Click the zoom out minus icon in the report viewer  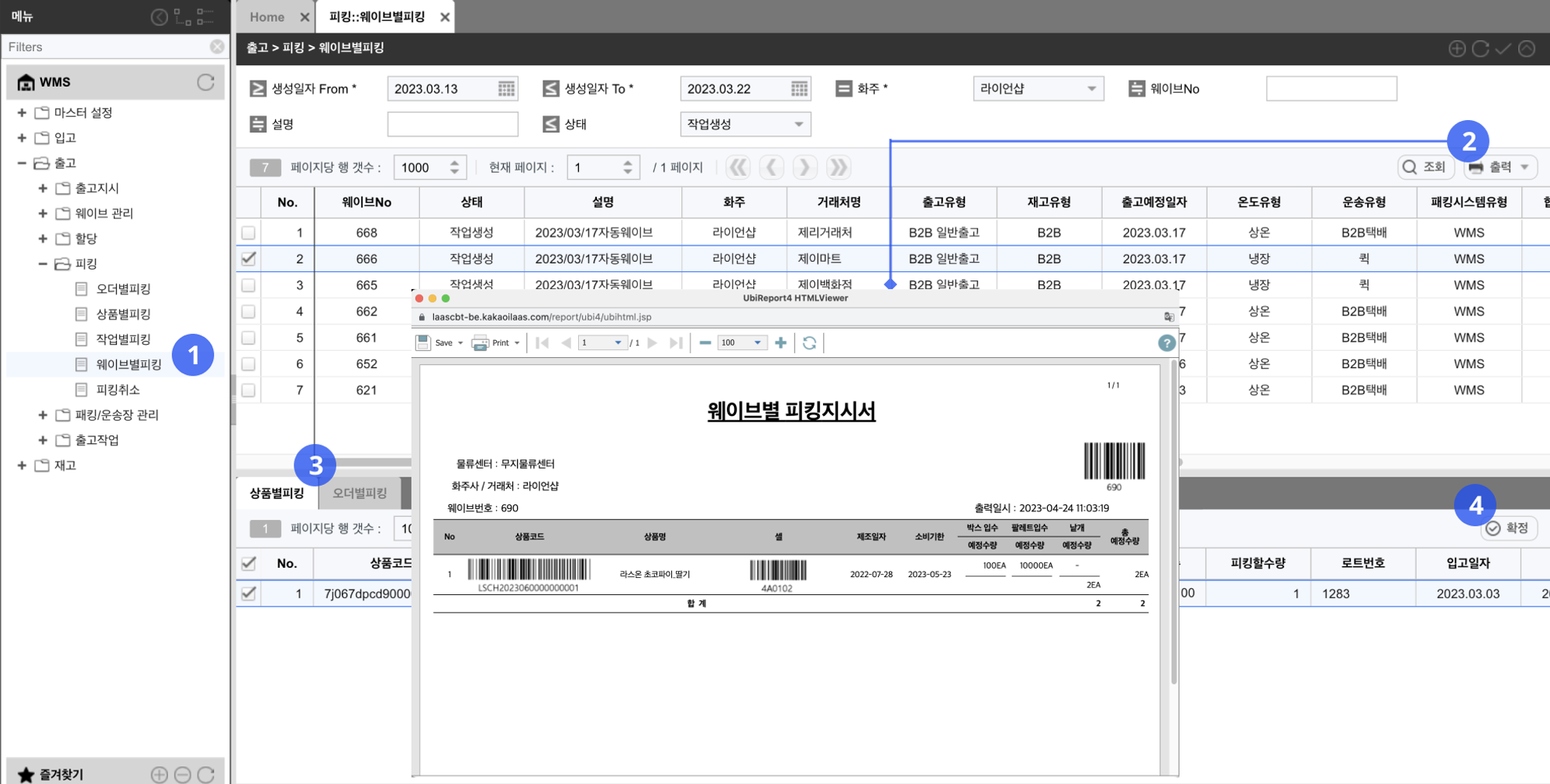coord(705,343)
